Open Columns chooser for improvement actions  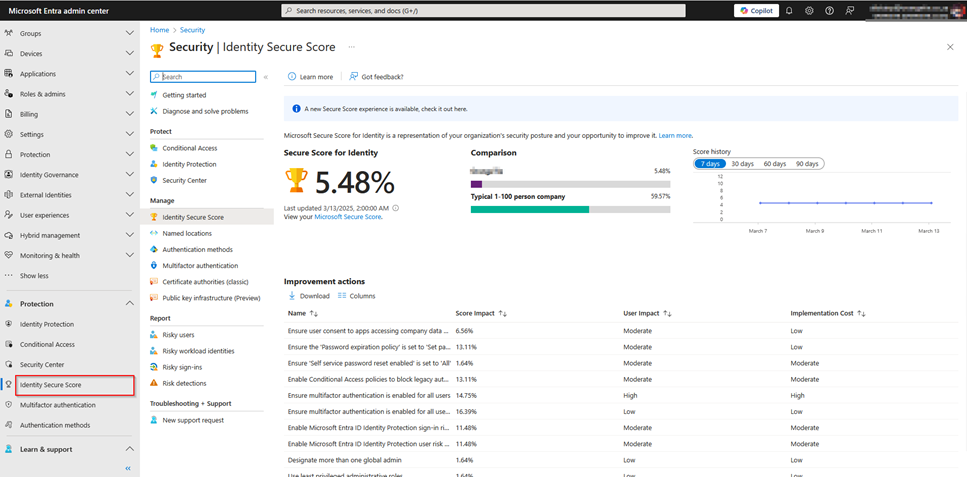pyautogui.click(x=356, y=296)
